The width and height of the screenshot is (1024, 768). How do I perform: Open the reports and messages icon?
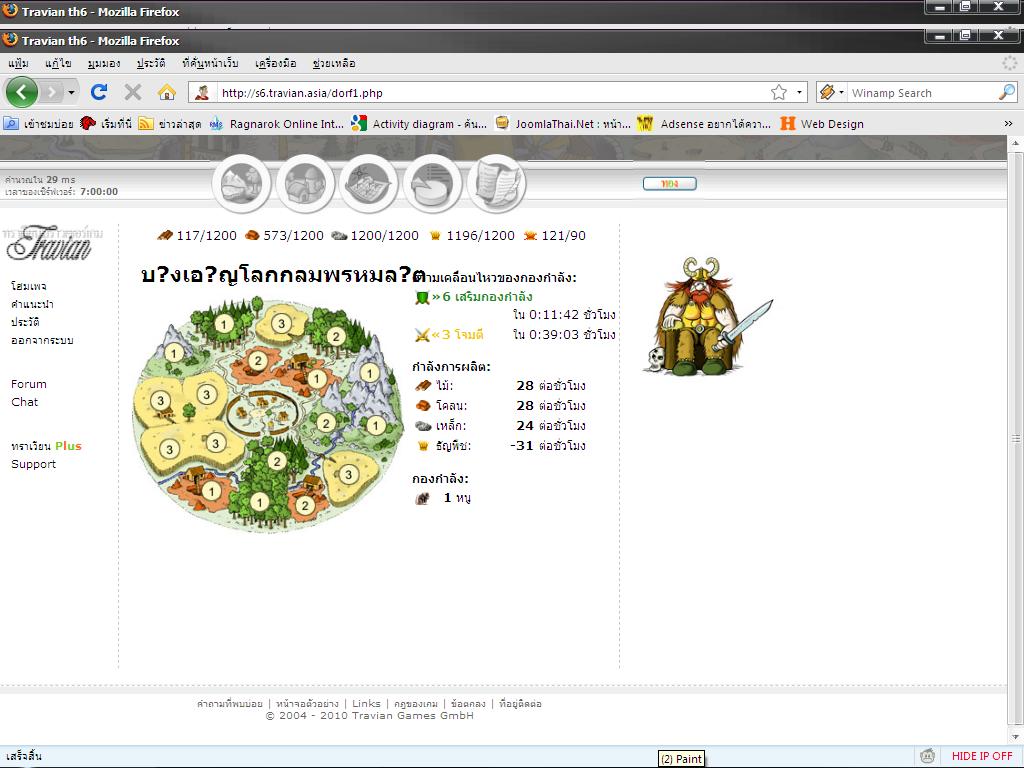pyautogui.click(x=496, y=184)
